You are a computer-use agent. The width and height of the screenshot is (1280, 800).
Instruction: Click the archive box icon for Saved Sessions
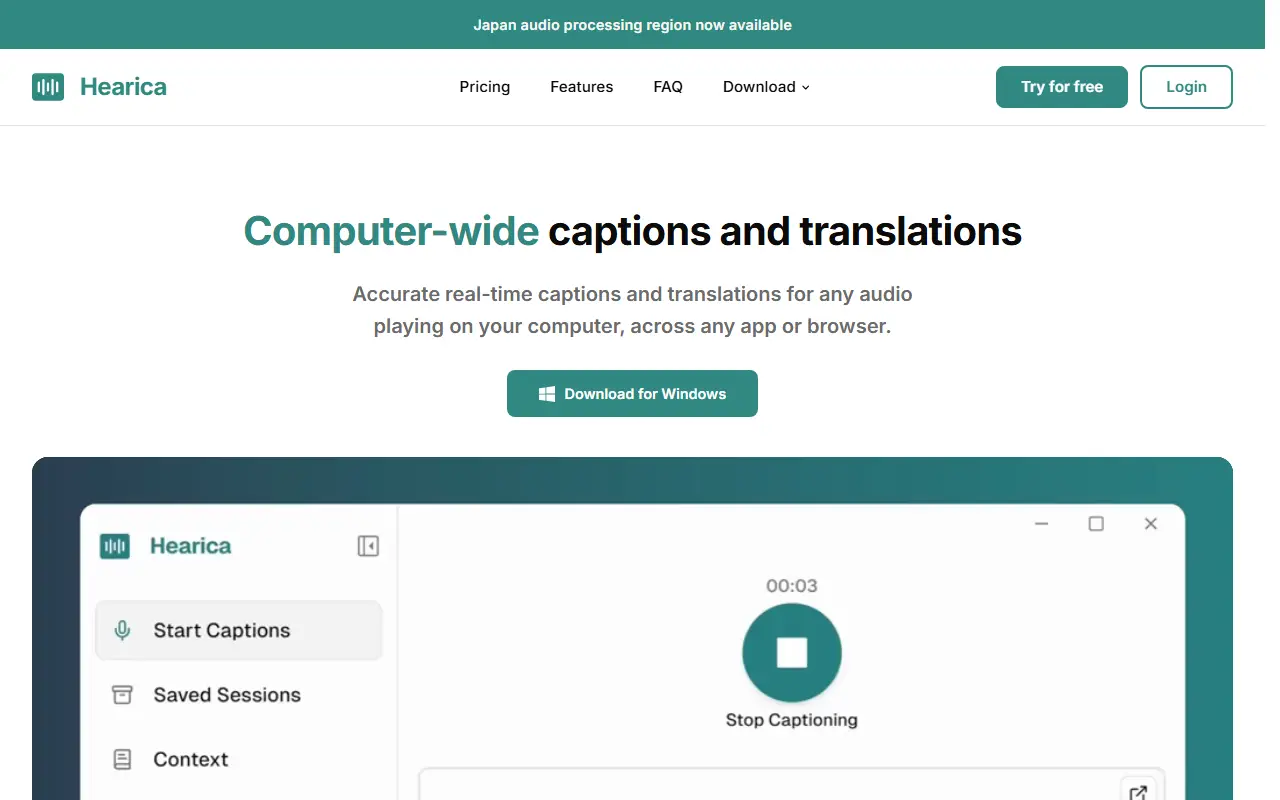tap(122, 695)
